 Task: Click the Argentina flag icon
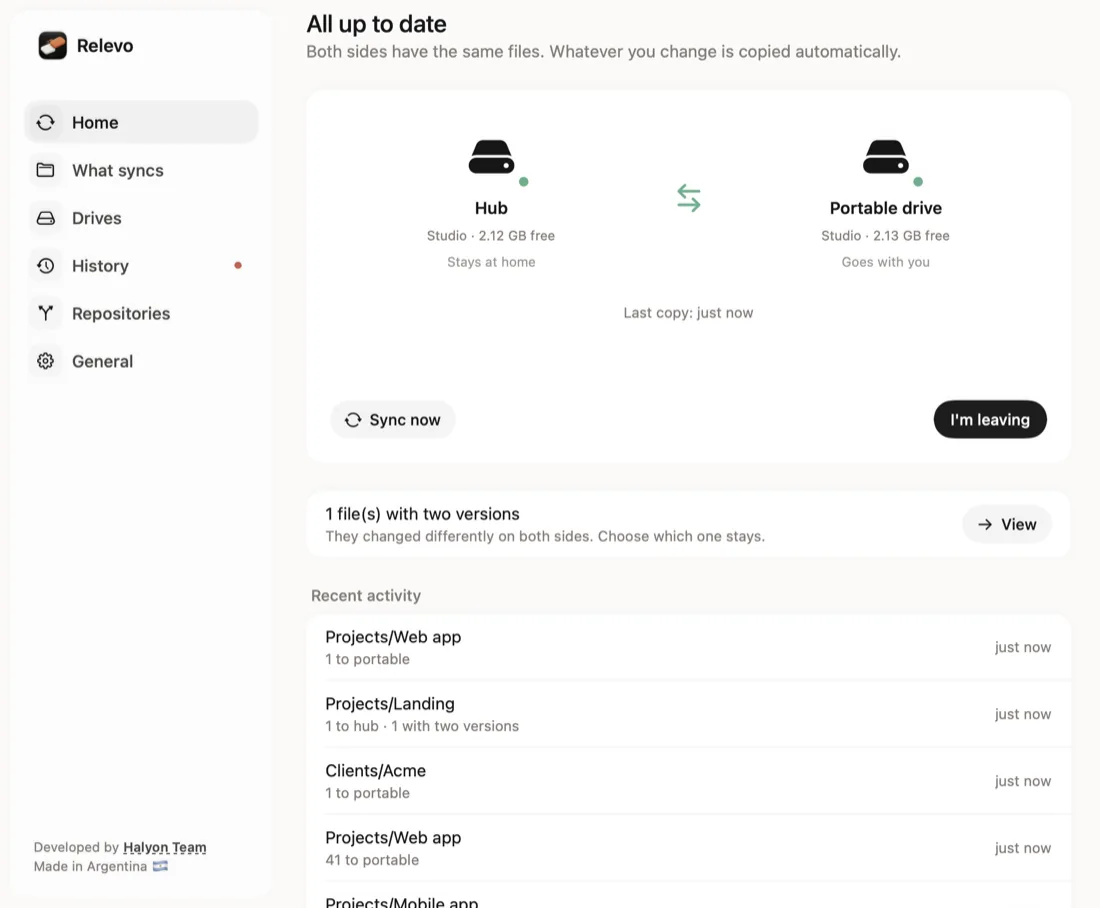pos(161,867)
